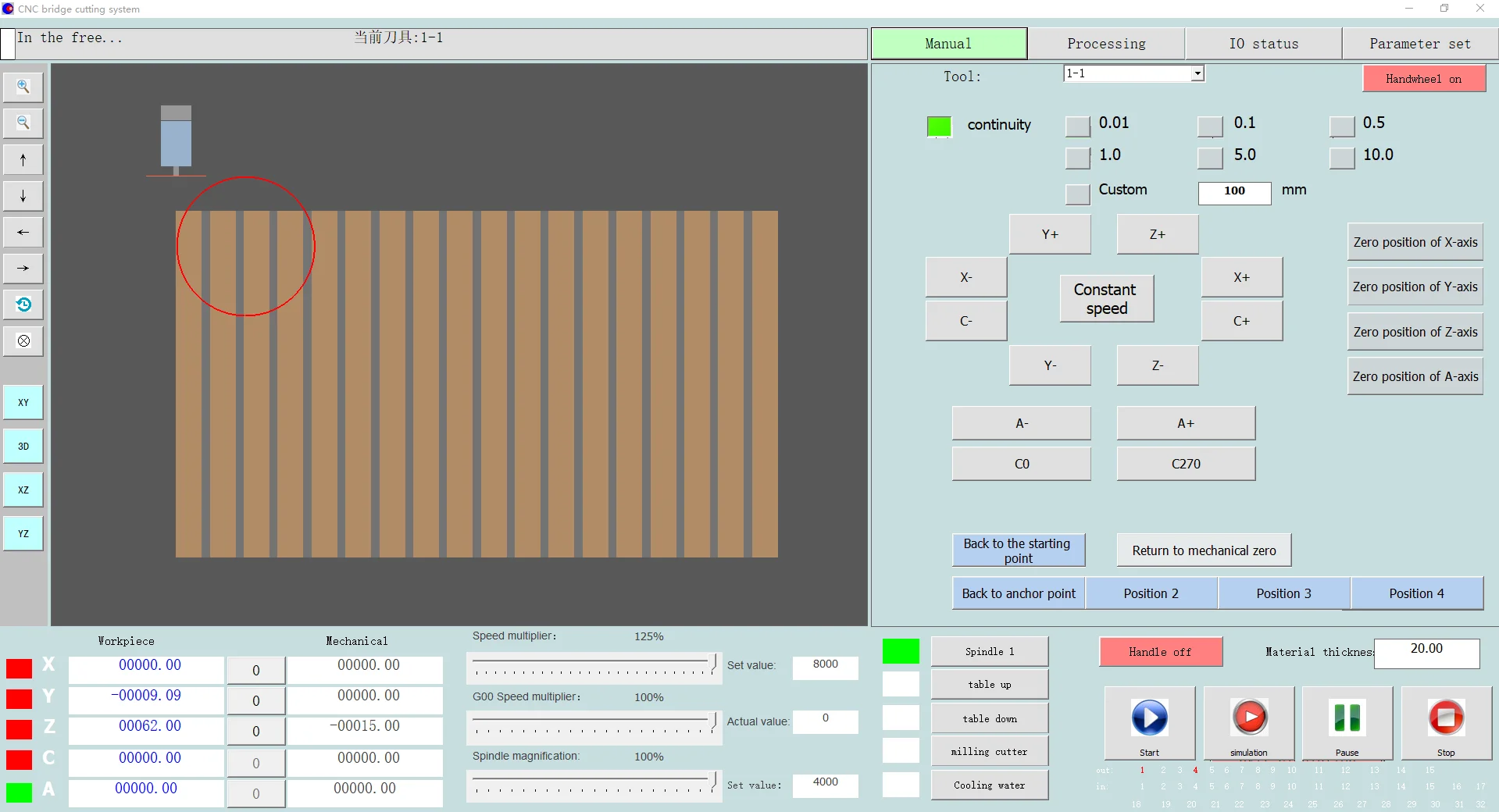This screenshot has width=1499, height=812.
Task: Enable the 0.01 step checkbox
Action: [1078, 126]
